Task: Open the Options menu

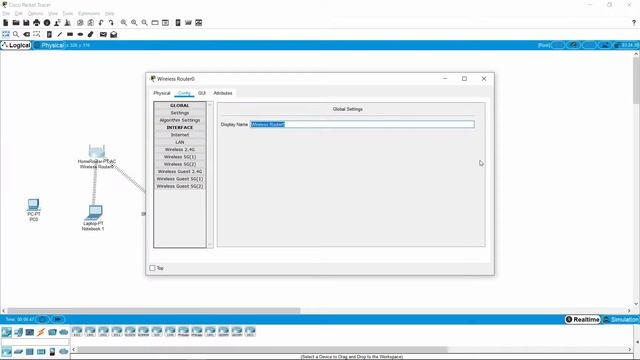Action: [x=35, y=13]
